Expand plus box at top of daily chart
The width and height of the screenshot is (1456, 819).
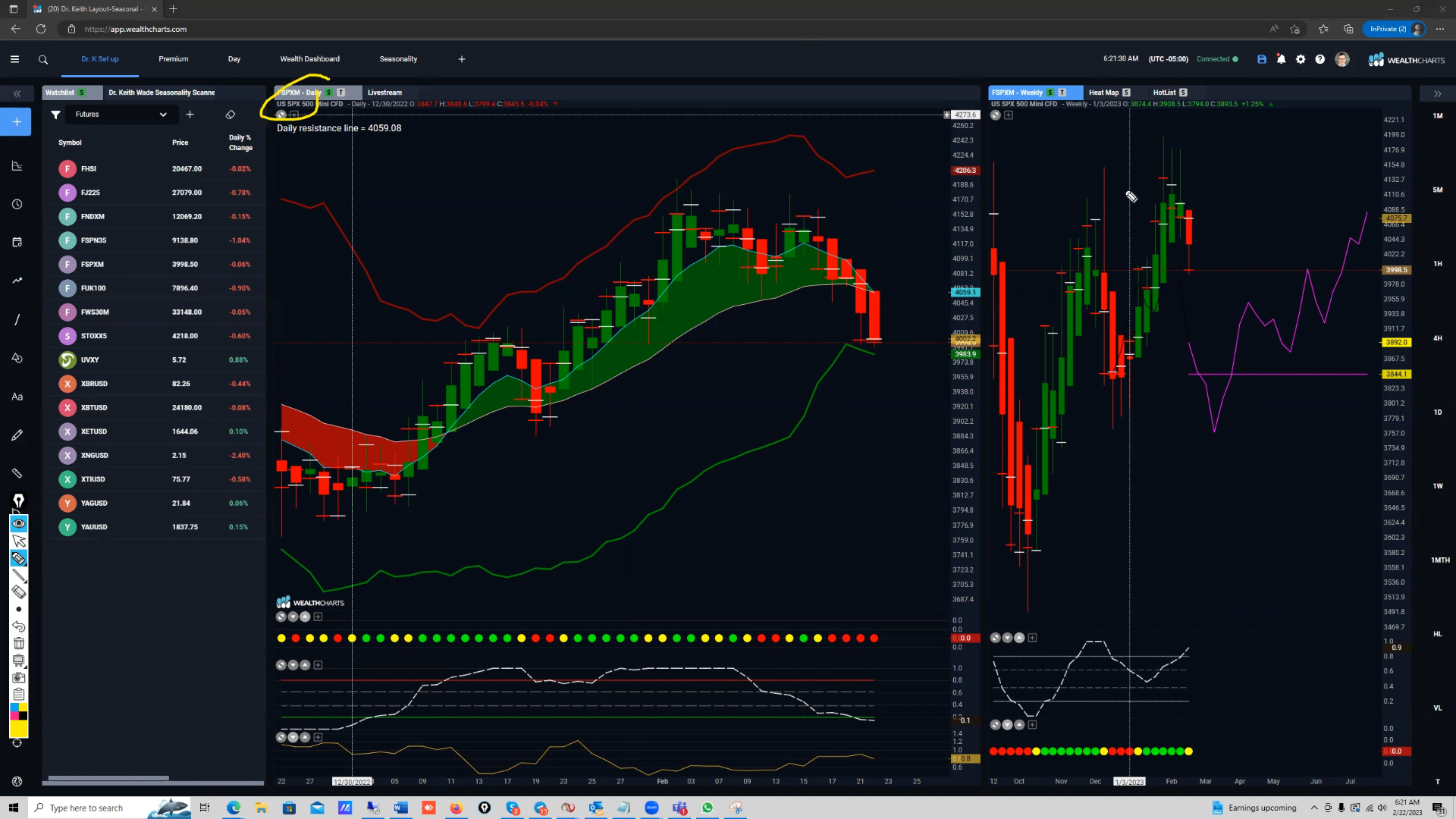coord(294,115)
